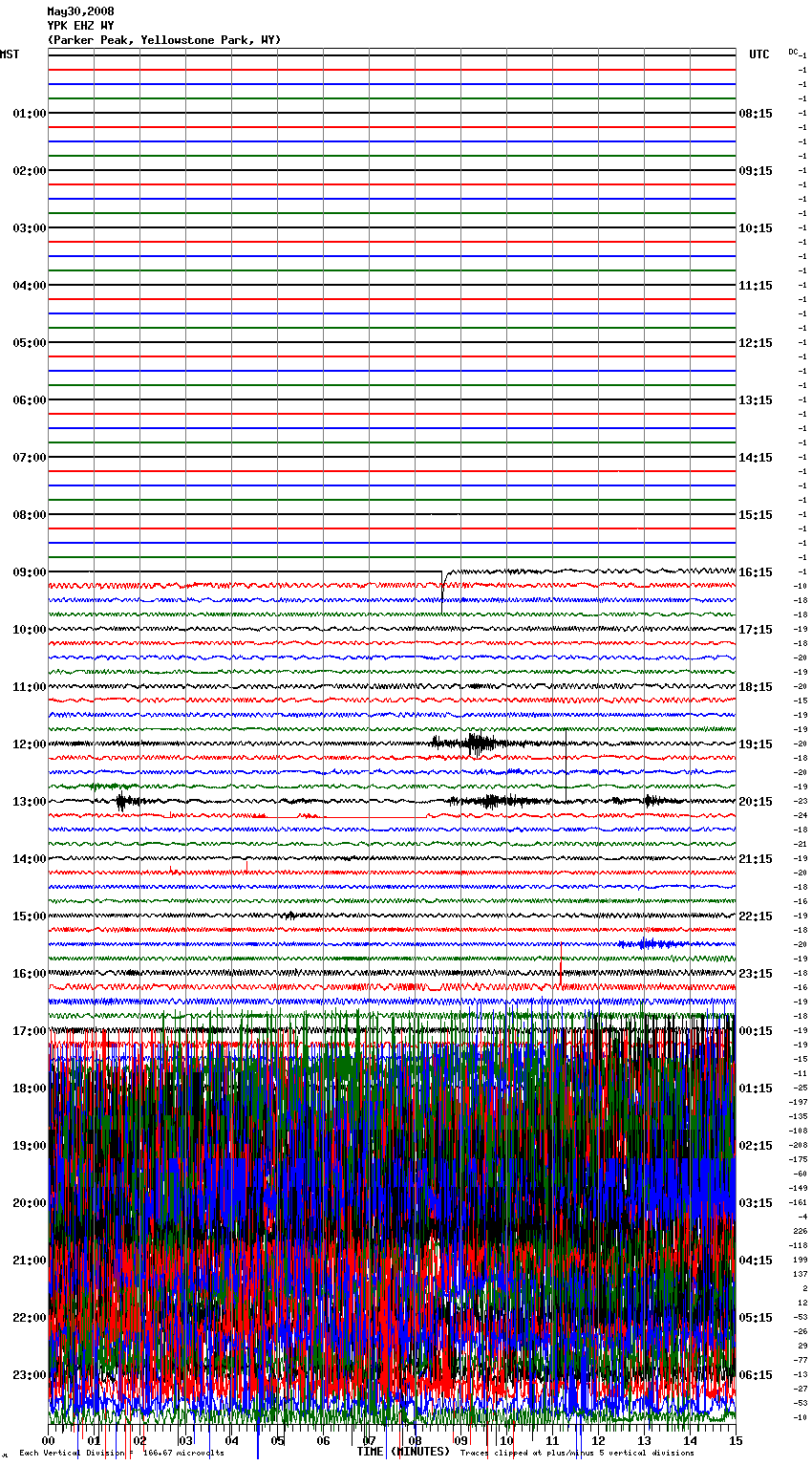Click the TIME (MINUTES) axis title
The height and width of the screenshot is (1466, 812).
tap(403, 1452)
